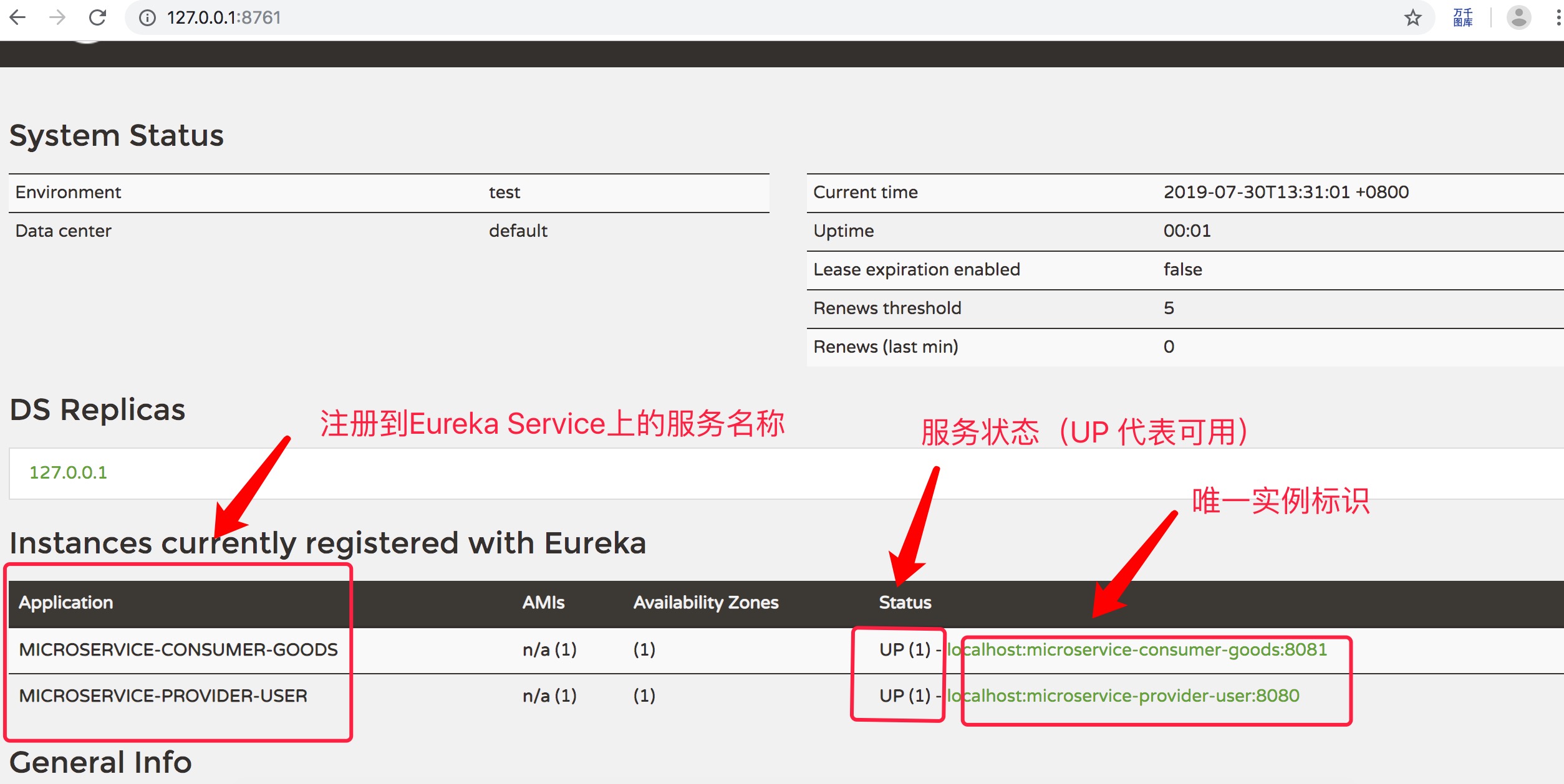Click the browser back arrow

pos(18,17)
